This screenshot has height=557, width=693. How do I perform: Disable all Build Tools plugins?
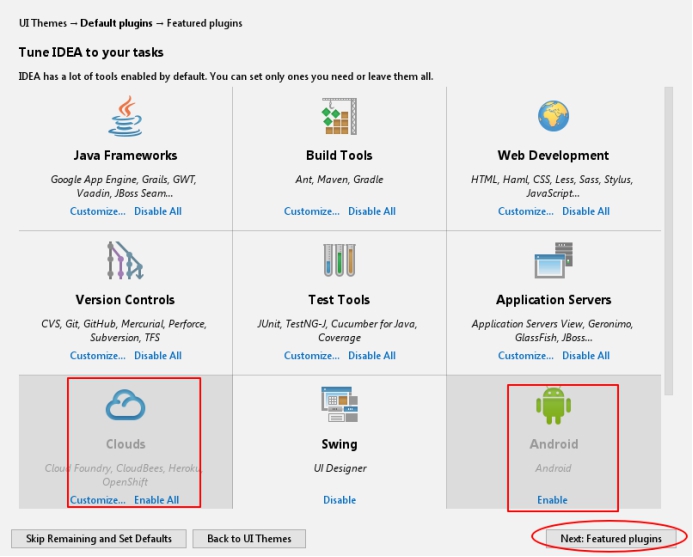point(372,211)
